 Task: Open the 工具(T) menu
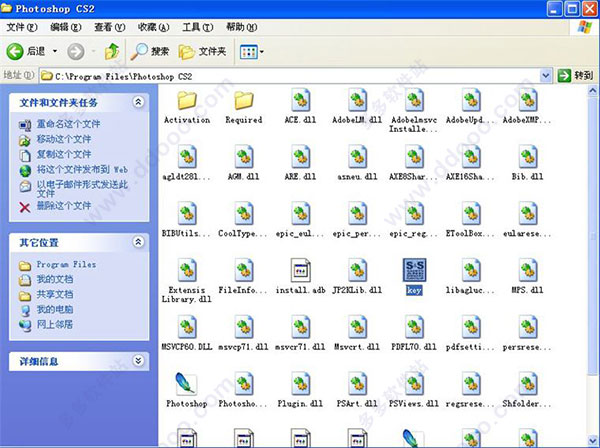[x=197, y=27]
